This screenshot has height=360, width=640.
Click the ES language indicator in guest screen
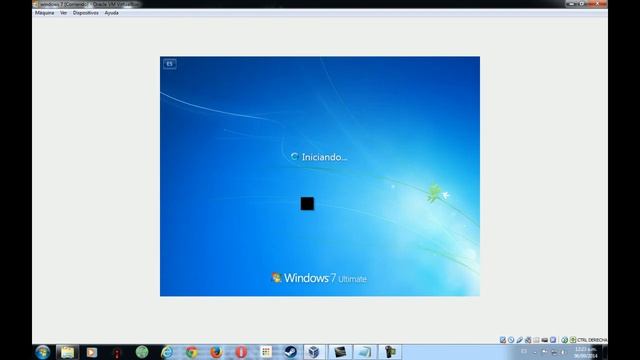tap(169, 64)
